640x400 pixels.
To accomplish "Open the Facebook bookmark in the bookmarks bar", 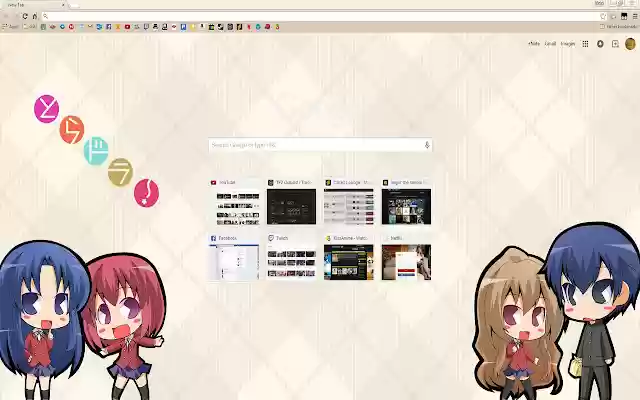I will (x=109, y=27).
